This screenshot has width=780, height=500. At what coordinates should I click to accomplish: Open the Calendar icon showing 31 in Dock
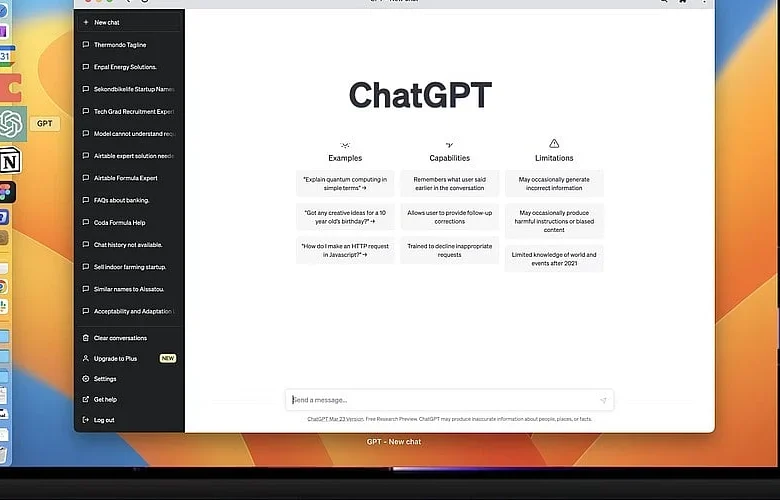(x=6, y=56)
